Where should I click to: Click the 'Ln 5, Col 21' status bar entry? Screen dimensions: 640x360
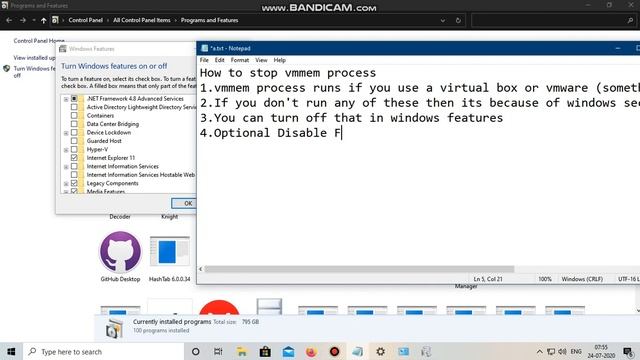(488, 279)
